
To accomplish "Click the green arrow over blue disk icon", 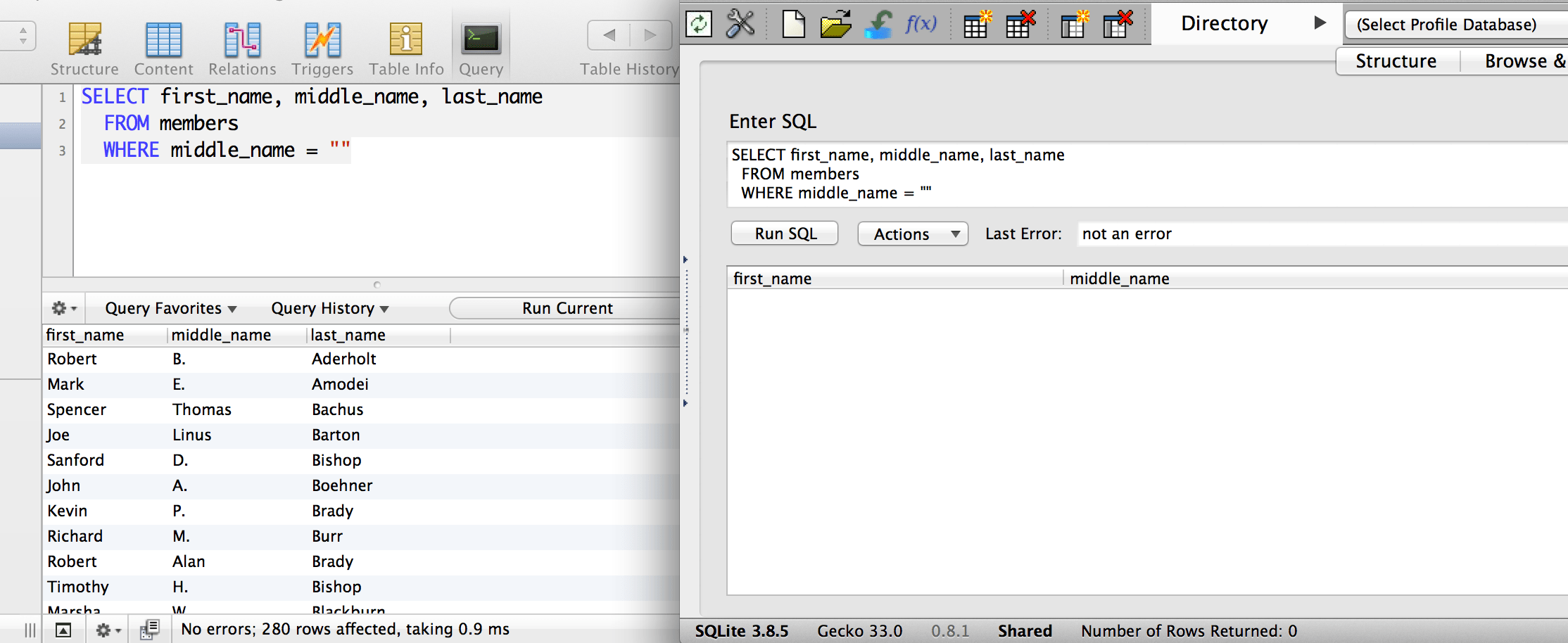I will (x=878, y=24).
